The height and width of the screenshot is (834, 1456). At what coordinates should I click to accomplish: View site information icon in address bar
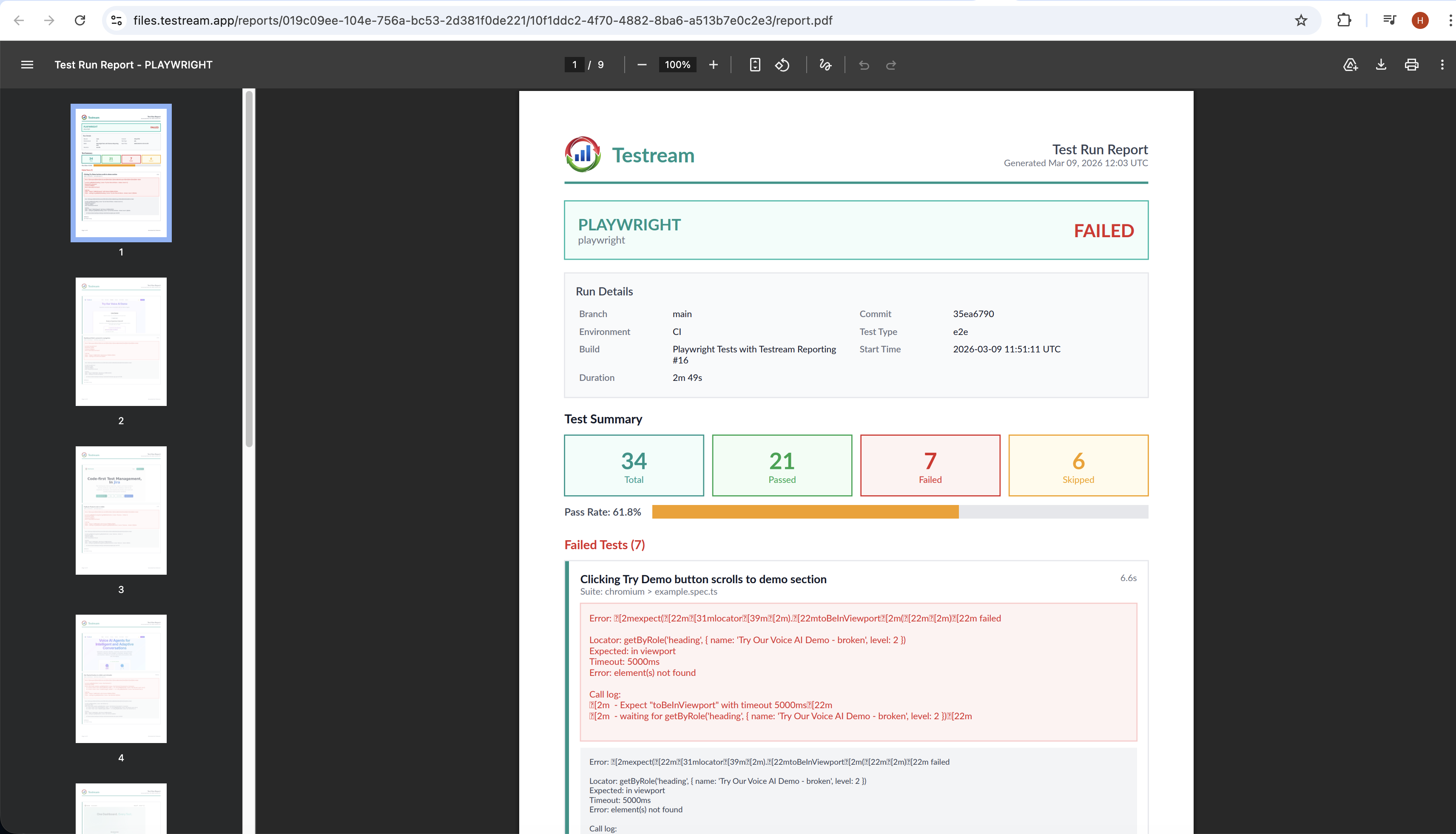pyautogui.click(x=117, y=21)
